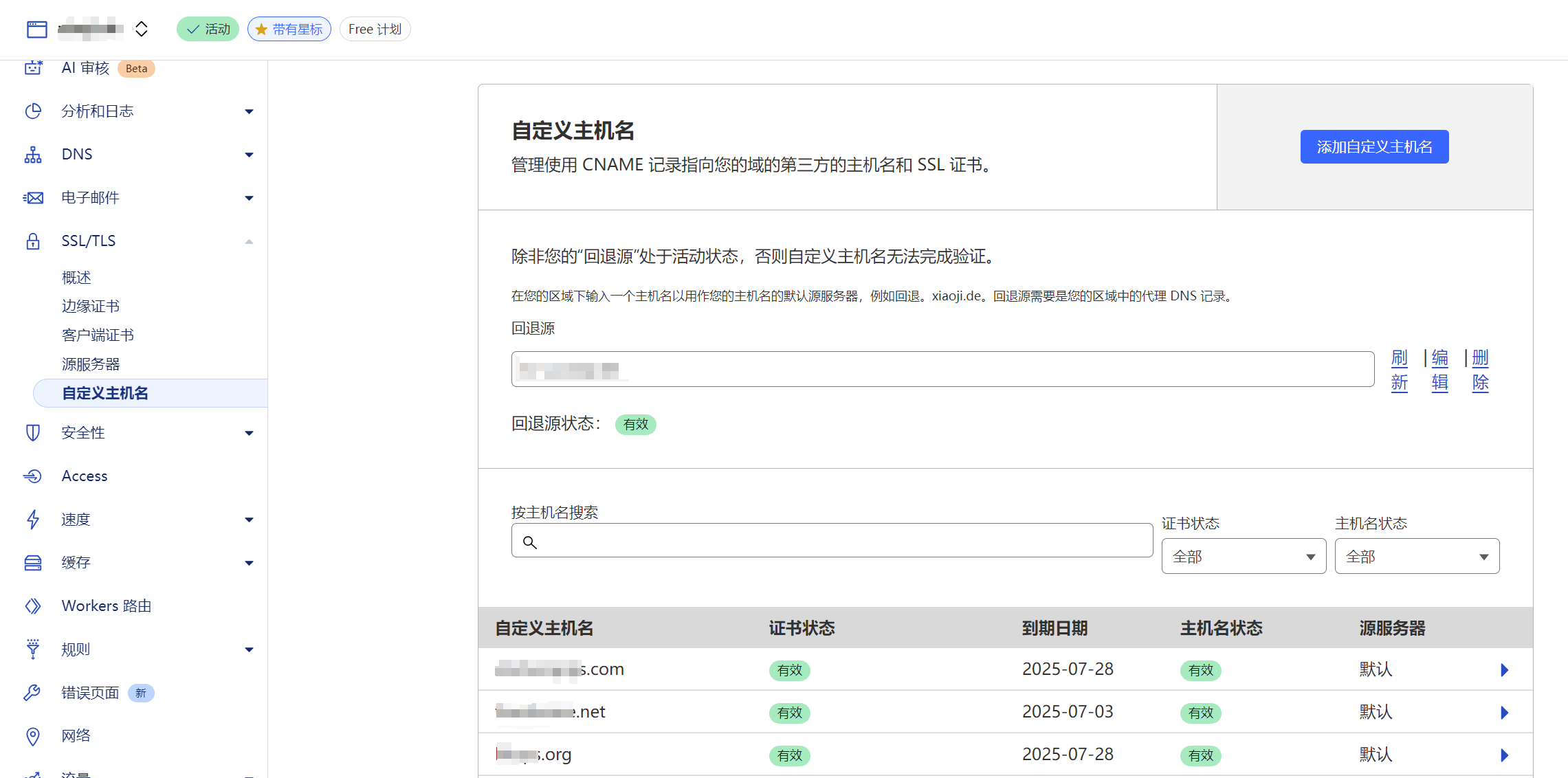Open the certificate status dropdown
This screenshot has height=778, width=1568.
point(1243,557)
